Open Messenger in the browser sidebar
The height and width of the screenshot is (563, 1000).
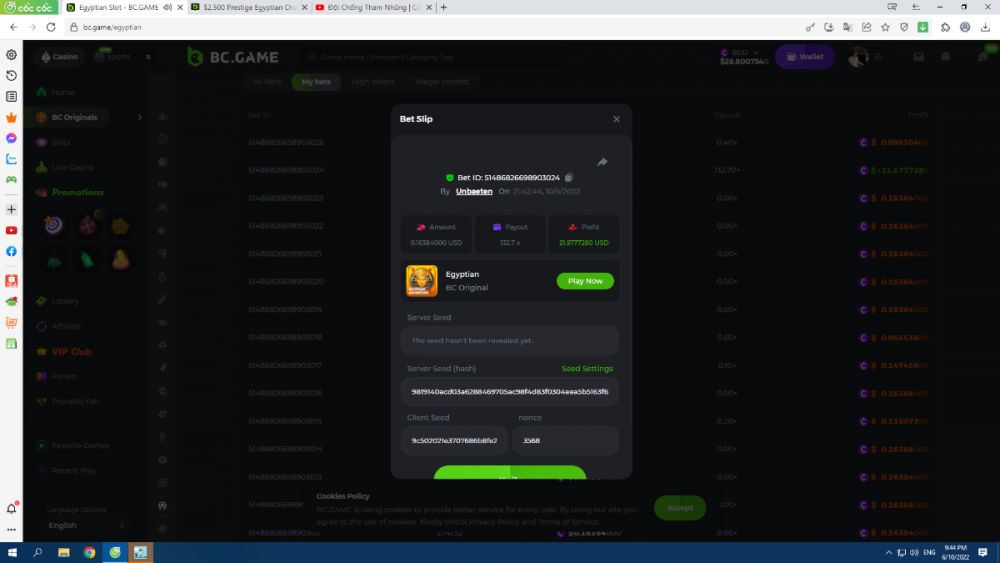point(11,138)
